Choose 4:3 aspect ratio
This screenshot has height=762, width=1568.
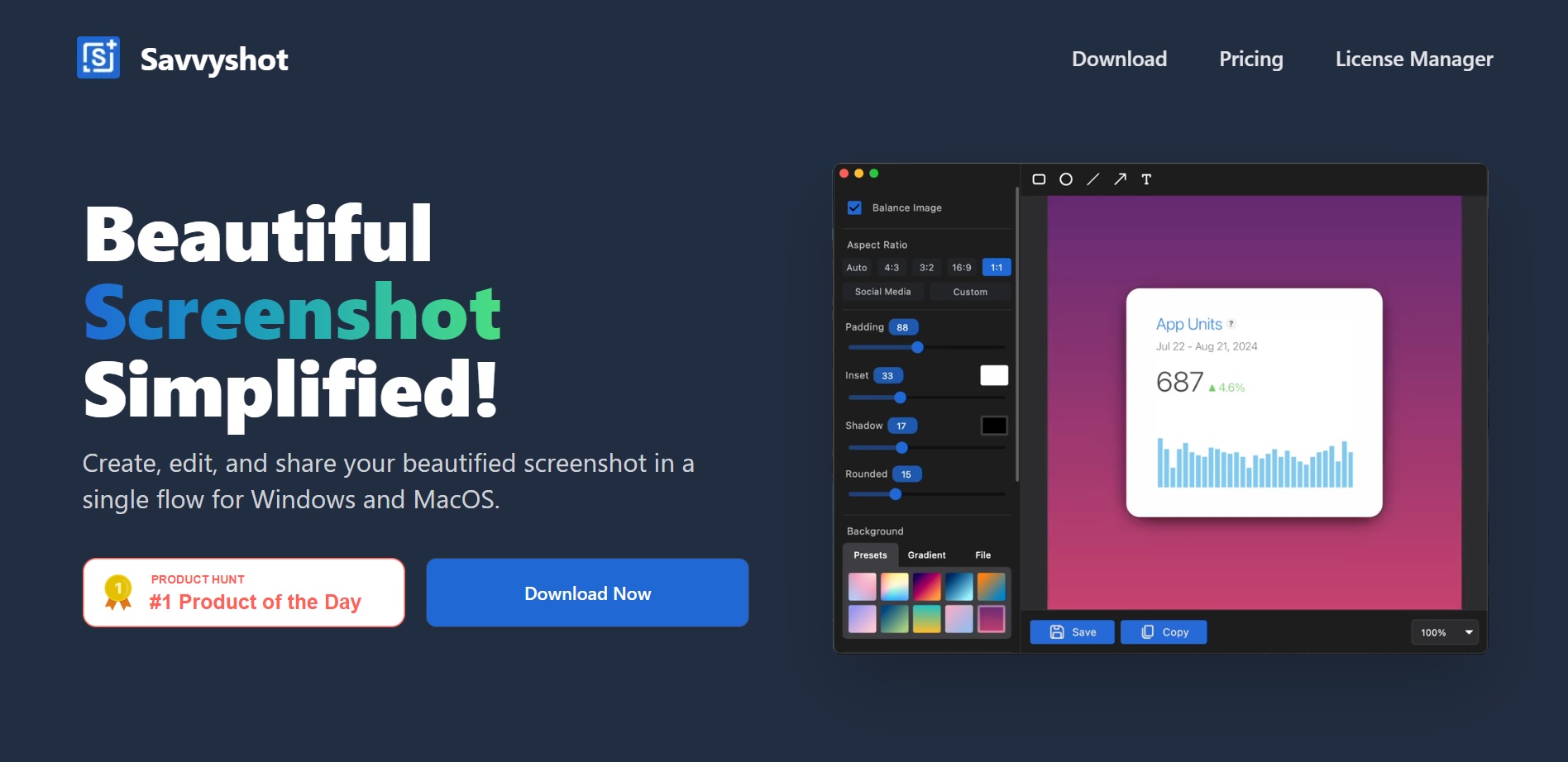point(892,268)
